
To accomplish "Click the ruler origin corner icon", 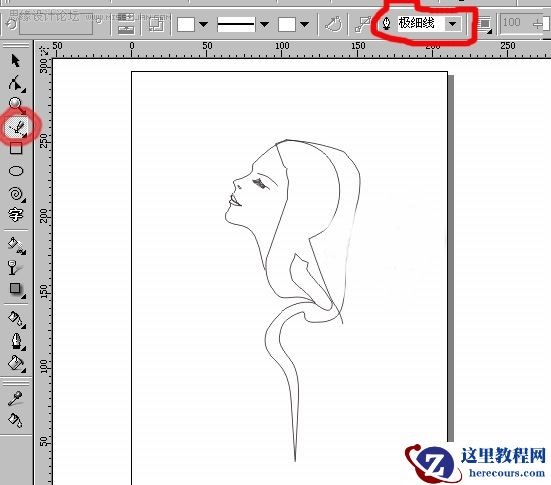I will 44,50.
